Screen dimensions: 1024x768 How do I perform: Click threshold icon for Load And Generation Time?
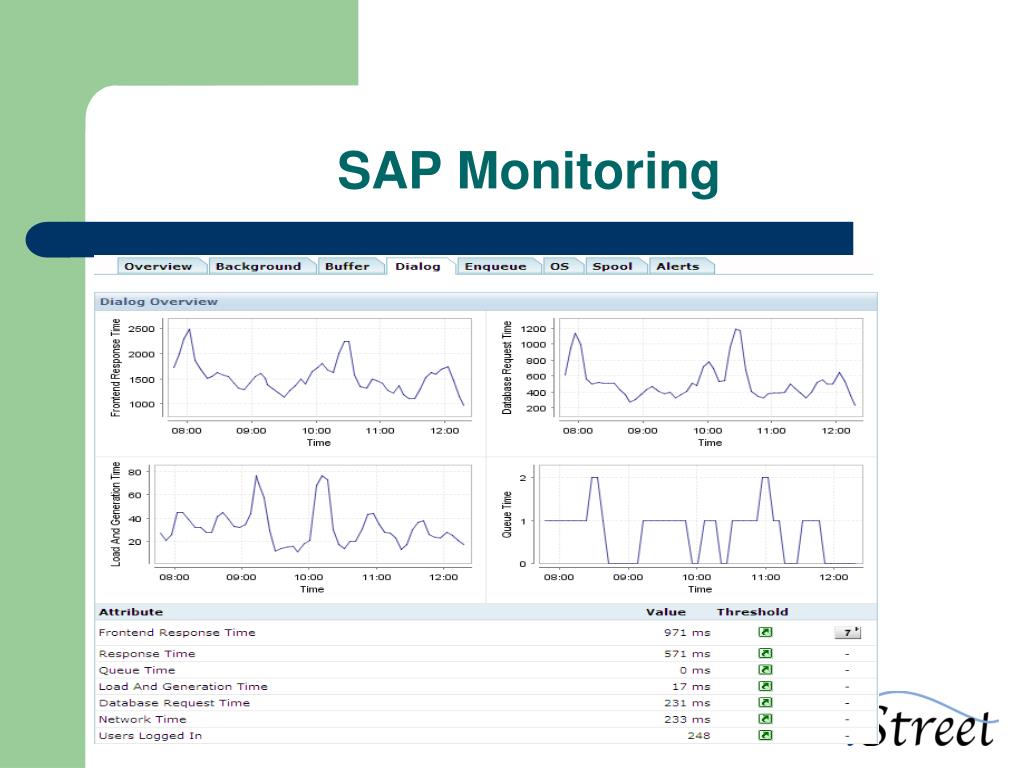click(x=765, y=686)
